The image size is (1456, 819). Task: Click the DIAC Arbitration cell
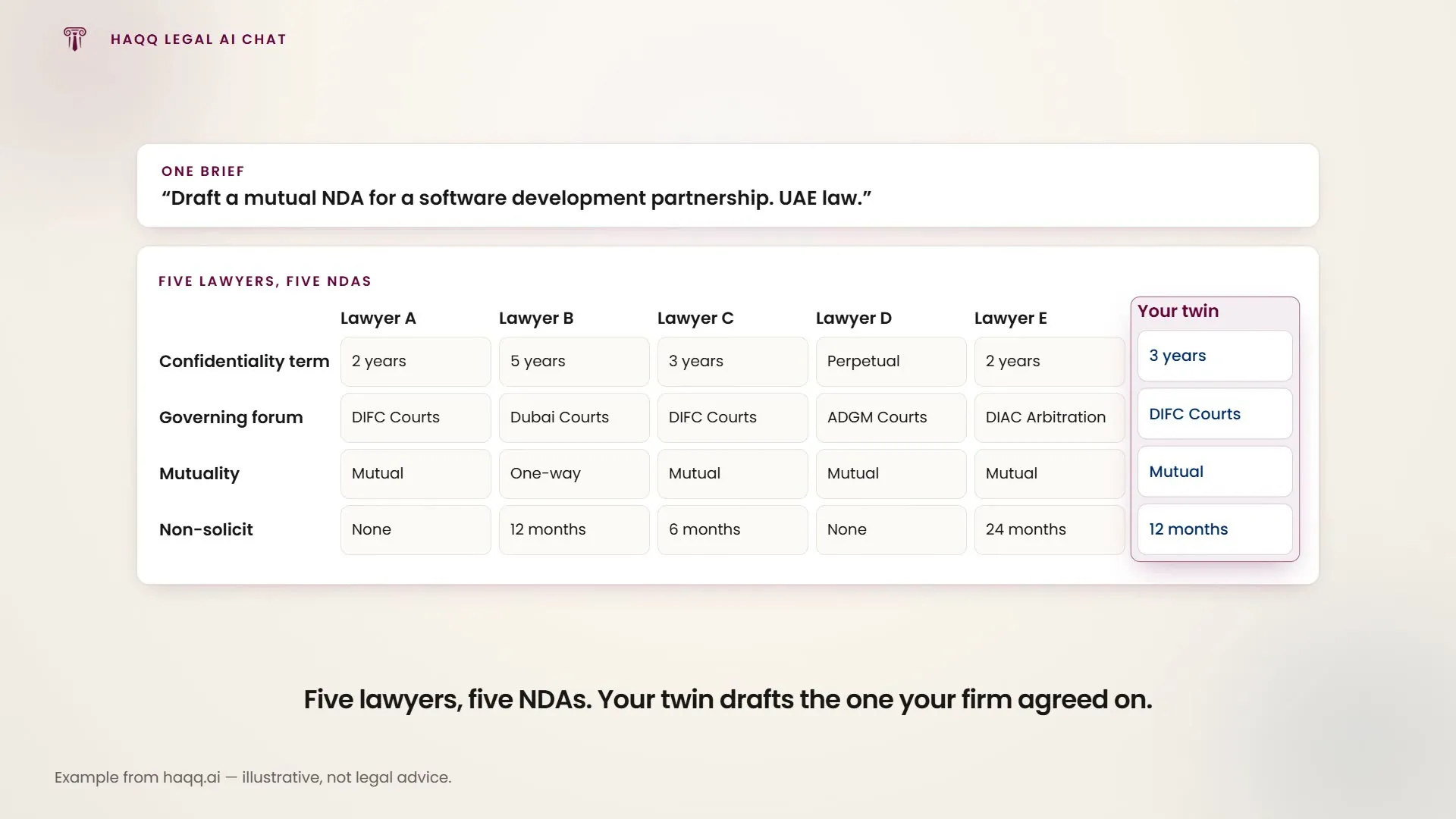[1050, 418]
